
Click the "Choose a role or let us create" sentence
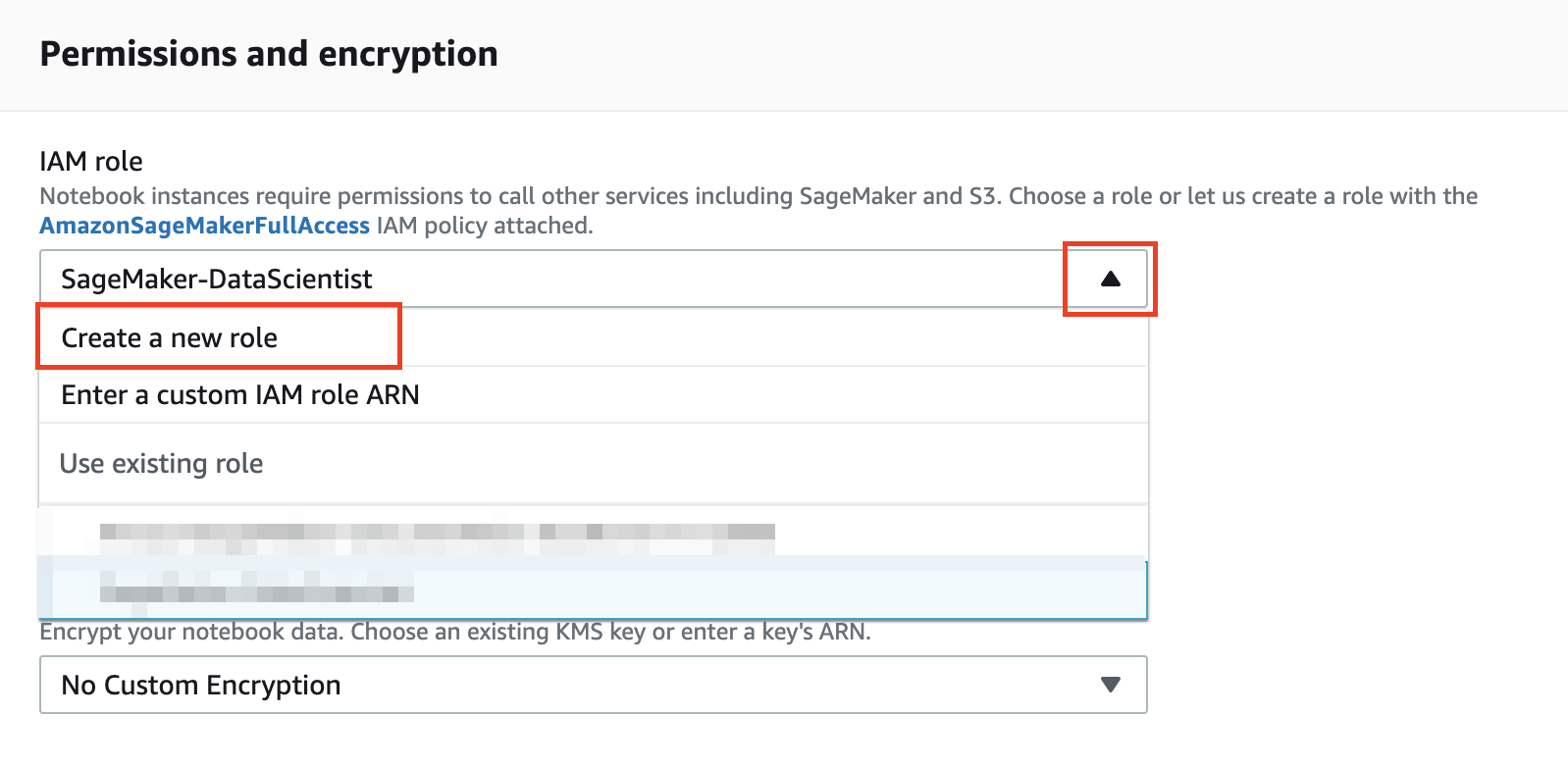[1242, 196]
